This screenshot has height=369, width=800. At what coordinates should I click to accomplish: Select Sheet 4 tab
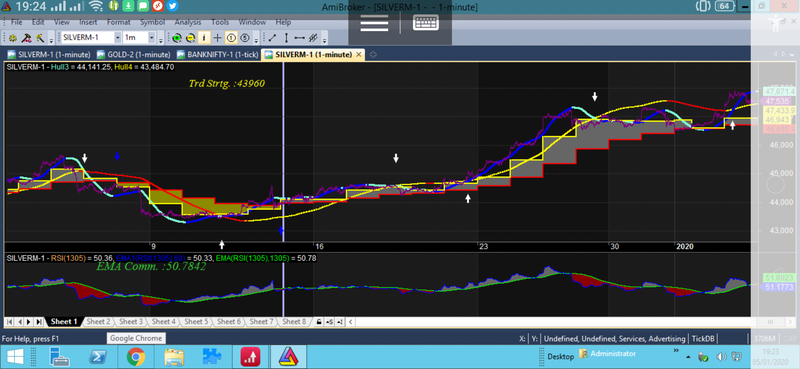[x=163, y=322]
